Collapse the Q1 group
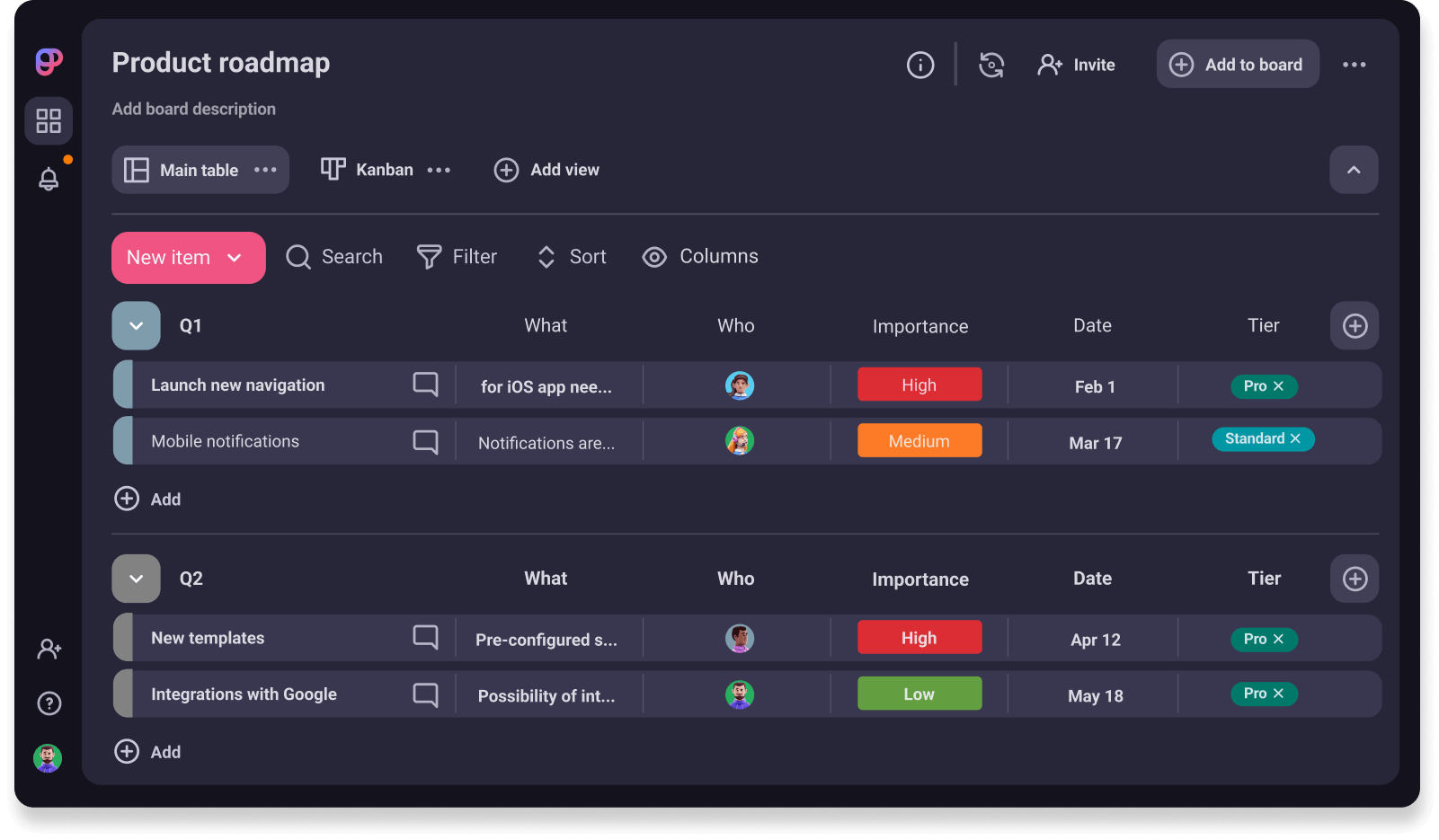The width and height of the screenshot is (1439, 840). click(136, 325)
